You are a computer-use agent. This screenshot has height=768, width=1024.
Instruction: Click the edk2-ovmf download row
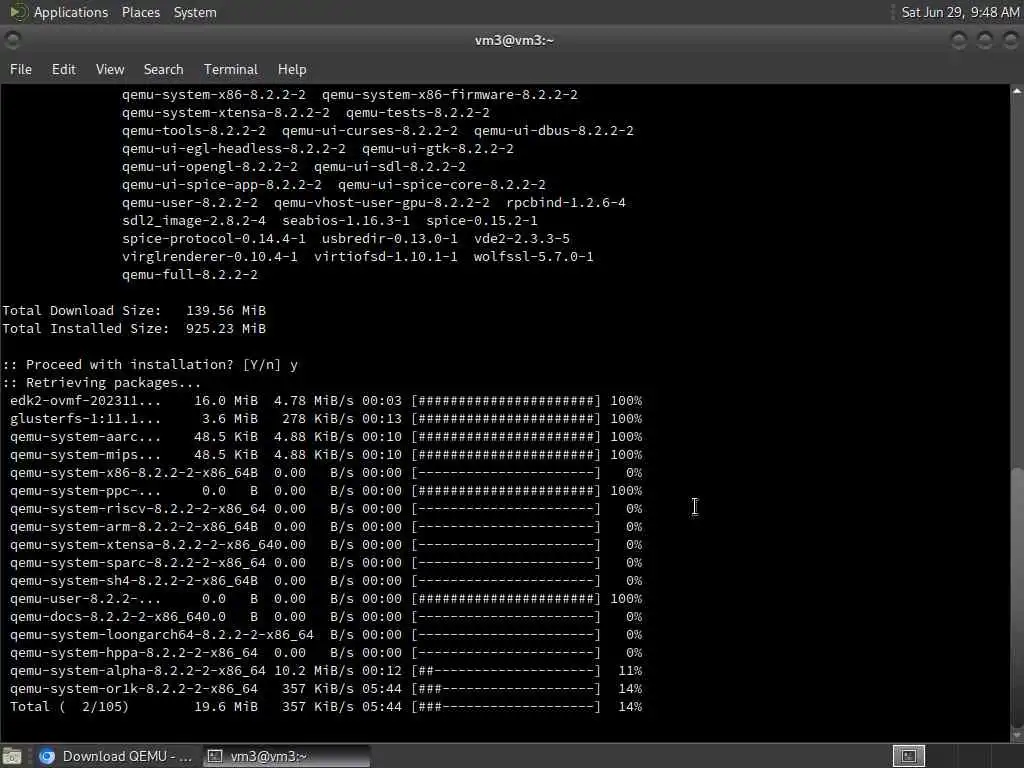tap(326, 401)
